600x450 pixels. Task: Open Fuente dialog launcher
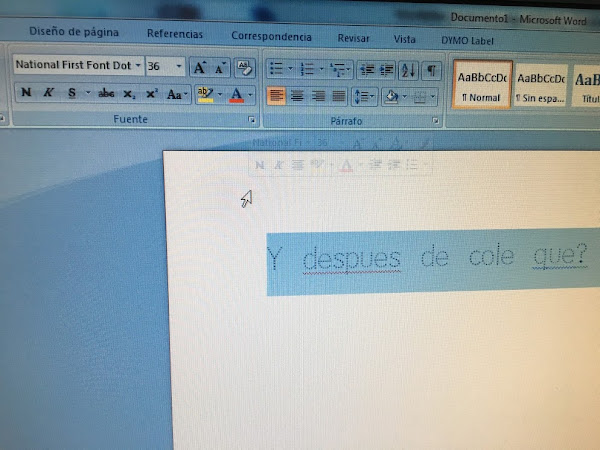(251, 120)
